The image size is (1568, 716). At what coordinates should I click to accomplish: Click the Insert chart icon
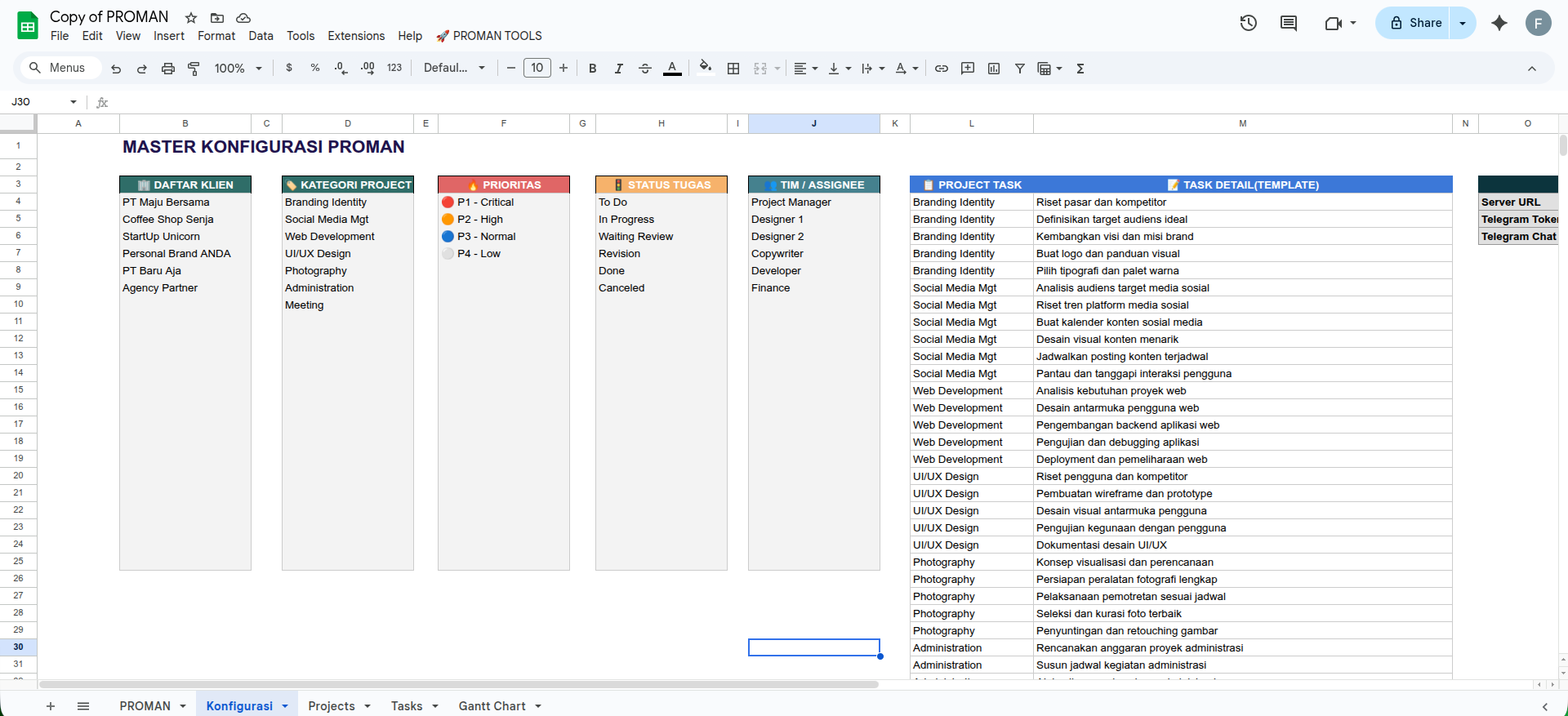pos(993,69)
